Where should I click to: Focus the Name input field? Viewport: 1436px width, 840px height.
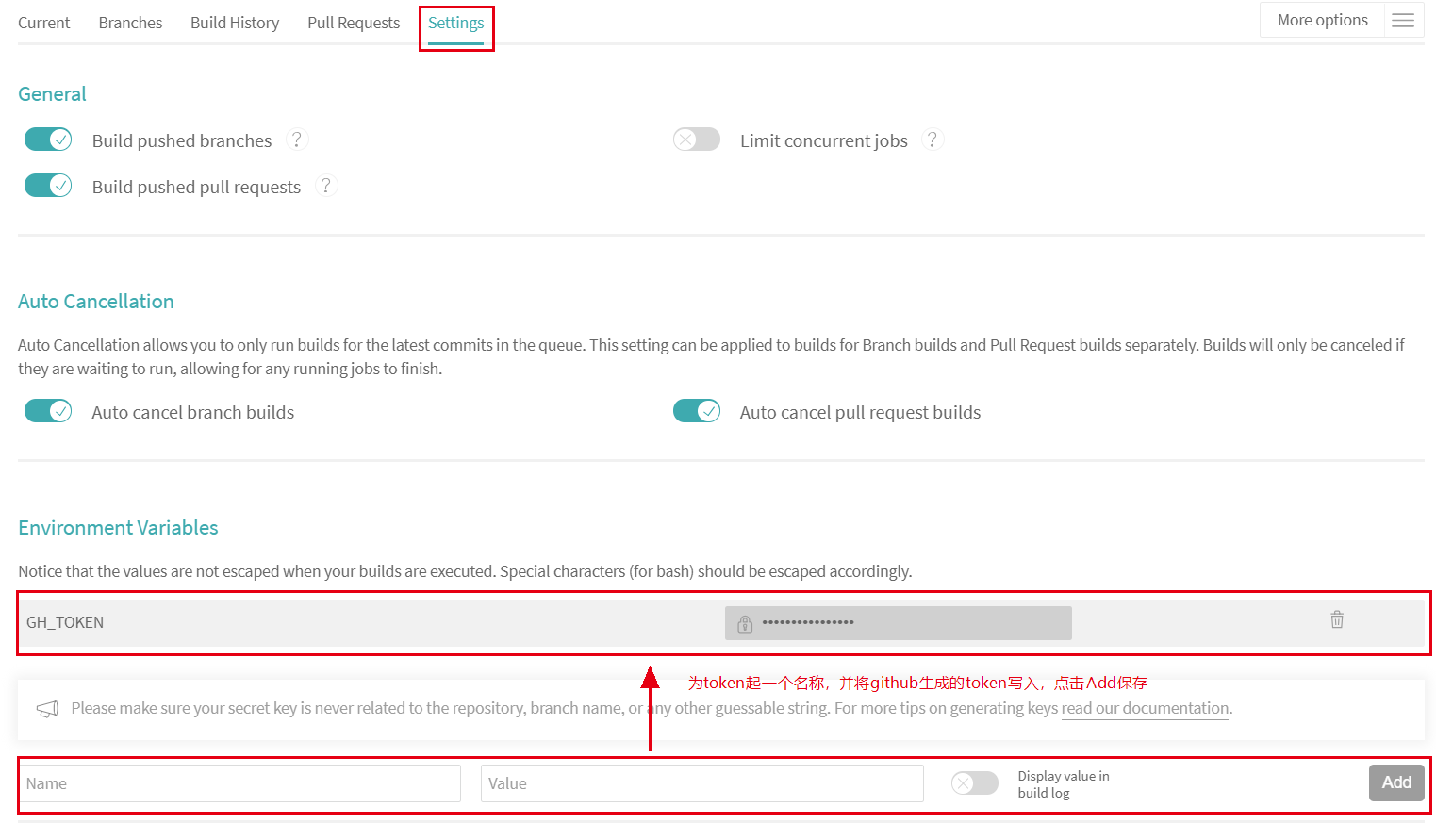pyautogui.click(x=239, y=783)
